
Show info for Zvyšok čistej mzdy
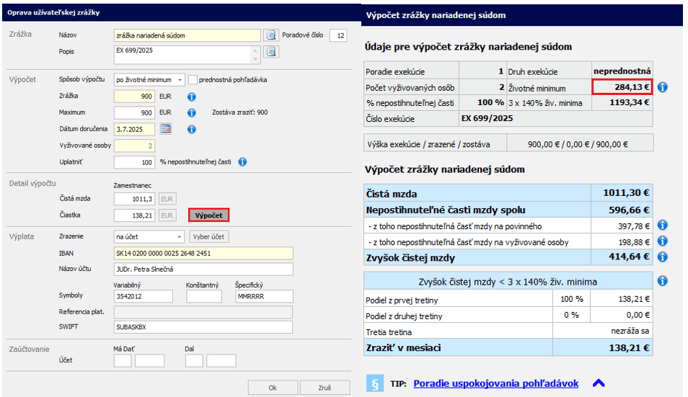663,257
